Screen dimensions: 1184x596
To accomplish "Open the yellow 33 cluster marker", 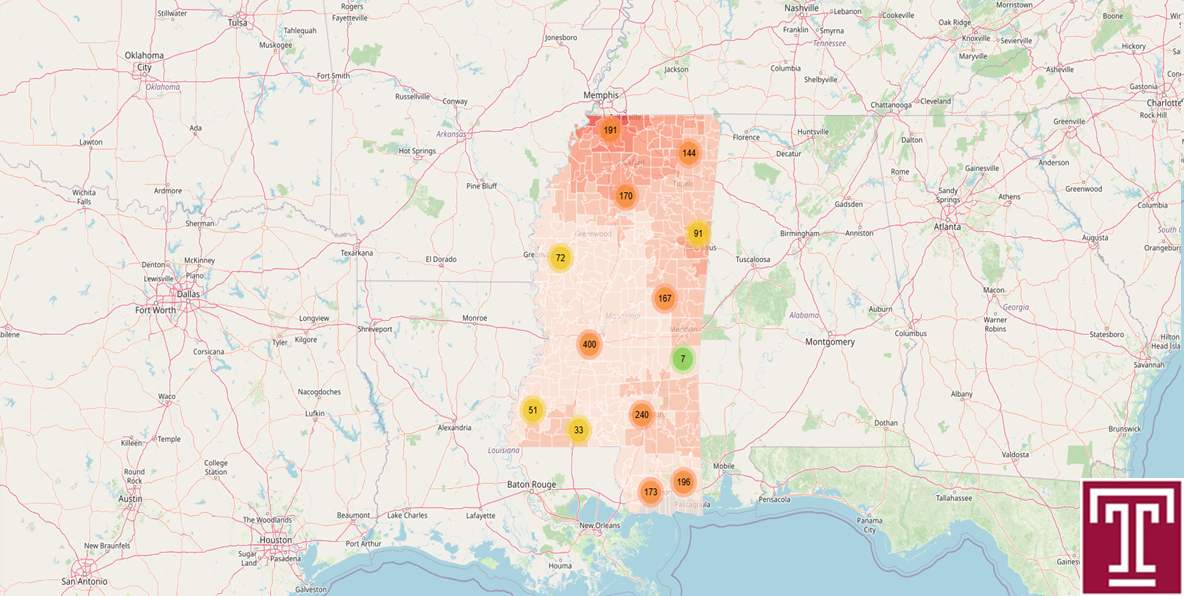I will point(578,430).
